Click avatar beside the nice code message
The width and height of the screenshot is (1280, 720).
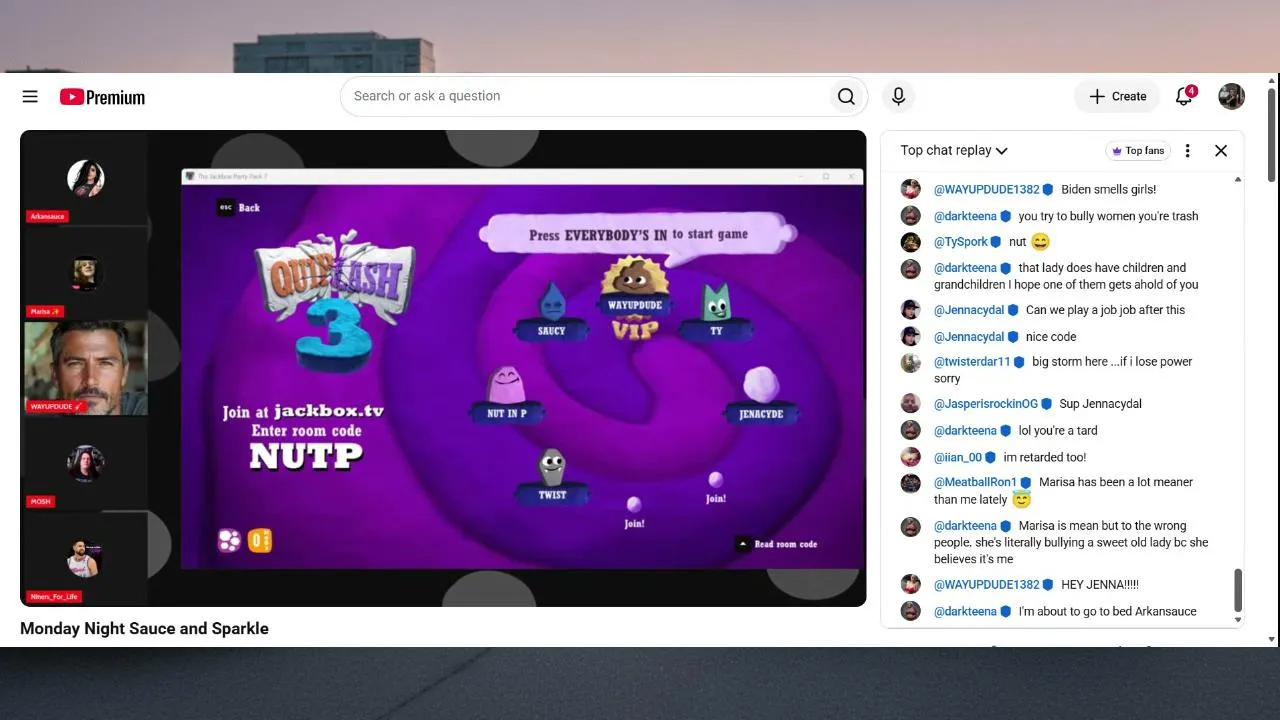pos(910,337)
